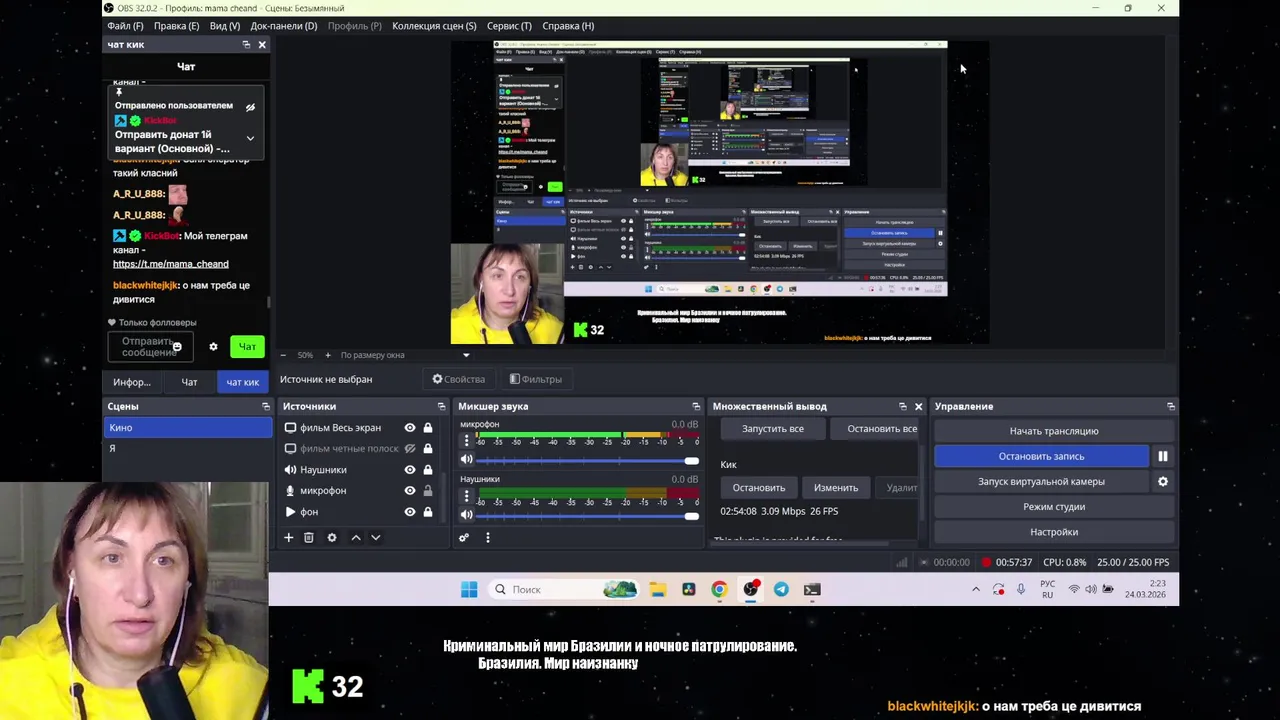Open preview scaling dropdown По размеру окна

404,355
